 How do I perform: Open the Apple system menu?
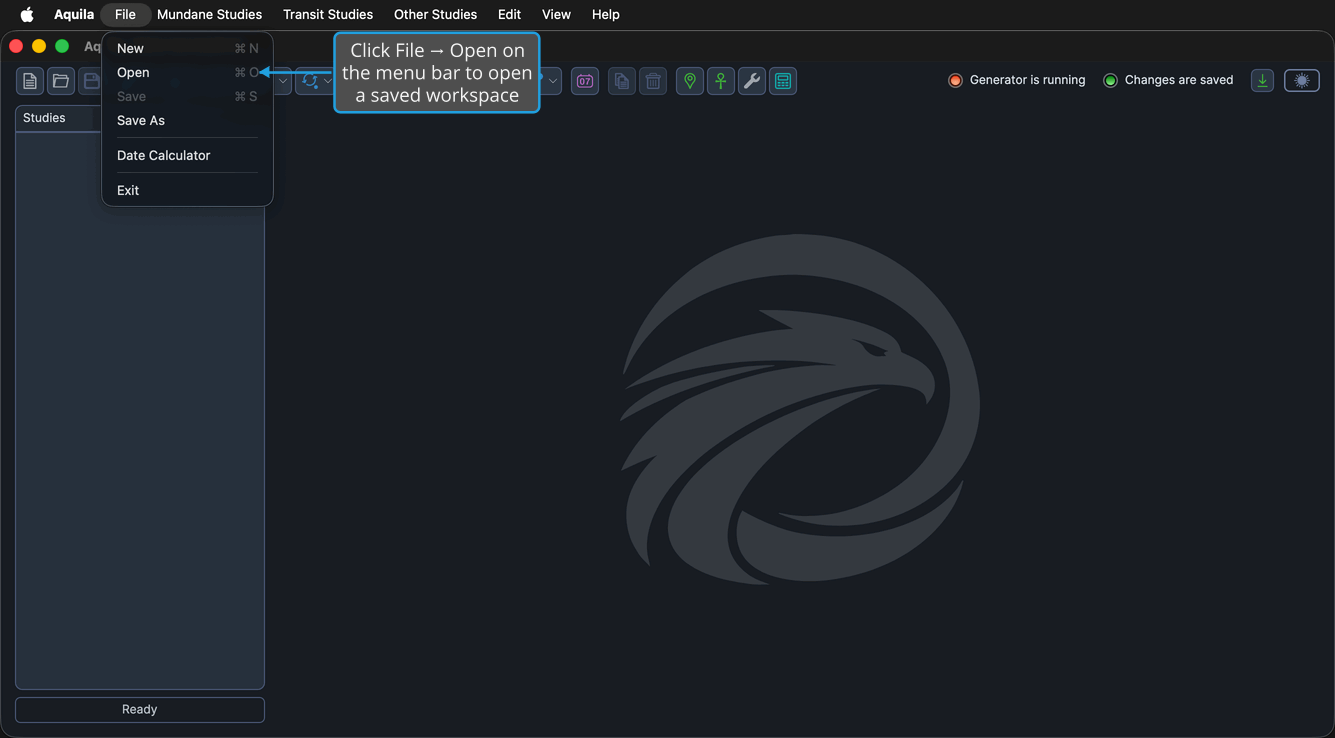pyautogui.click(x=27, y=14)
